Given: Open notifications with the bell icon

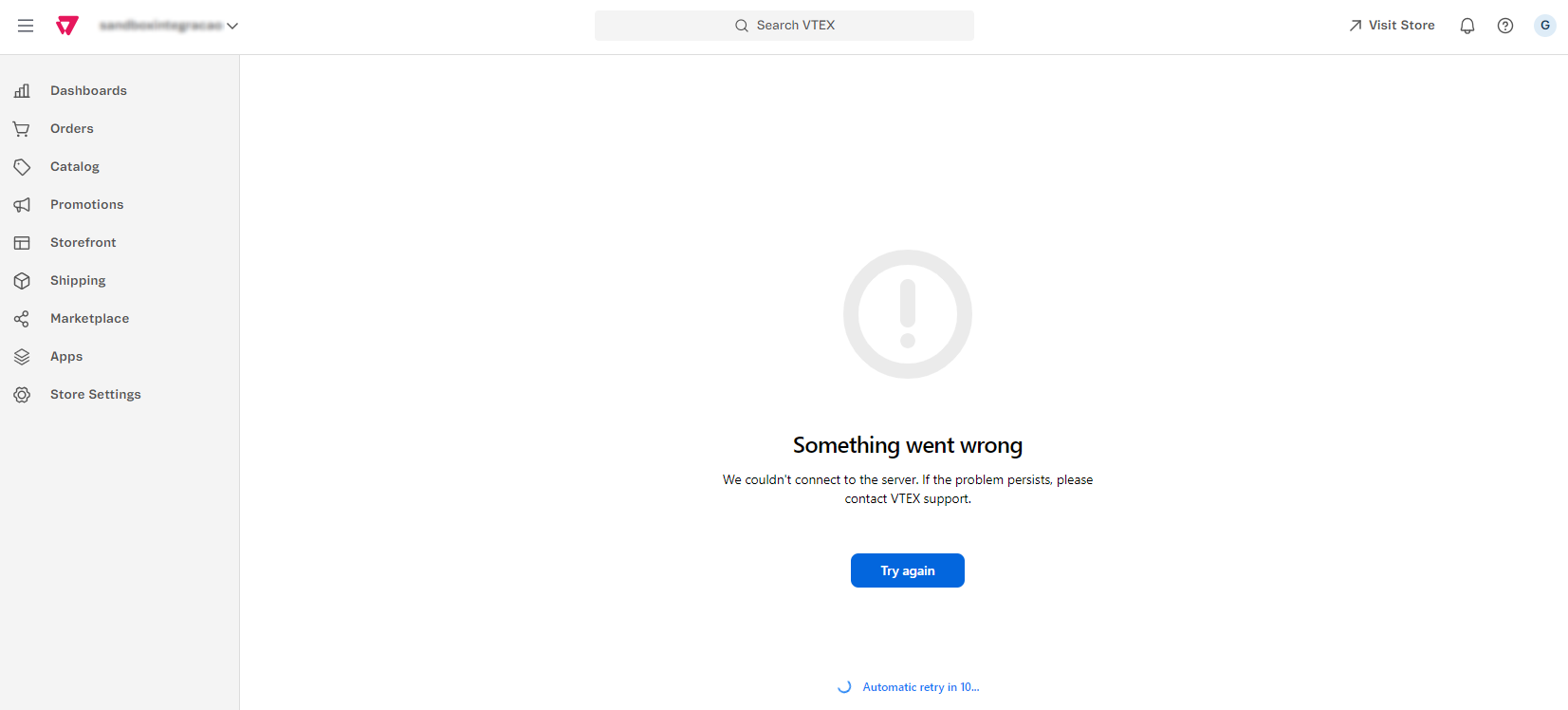Looking at the screenshot, I should coord(1467,26).
